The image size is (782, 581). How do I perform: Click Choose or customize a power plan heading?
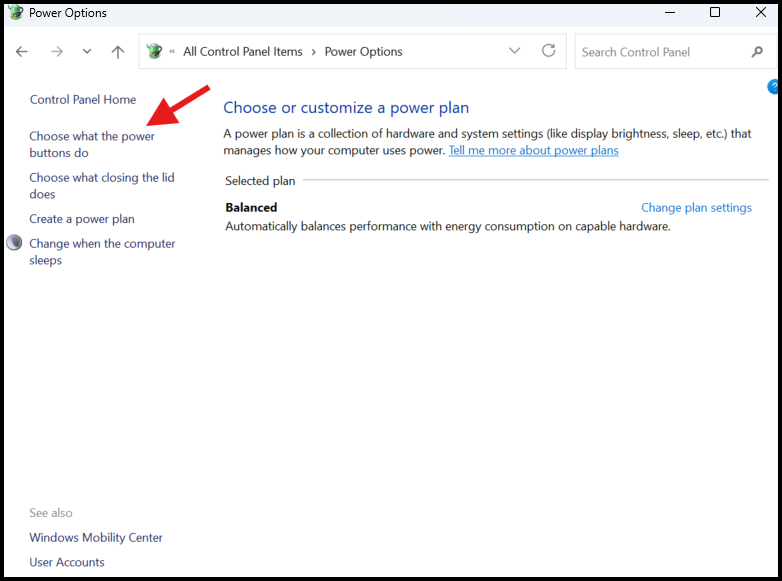click(346, 108)
